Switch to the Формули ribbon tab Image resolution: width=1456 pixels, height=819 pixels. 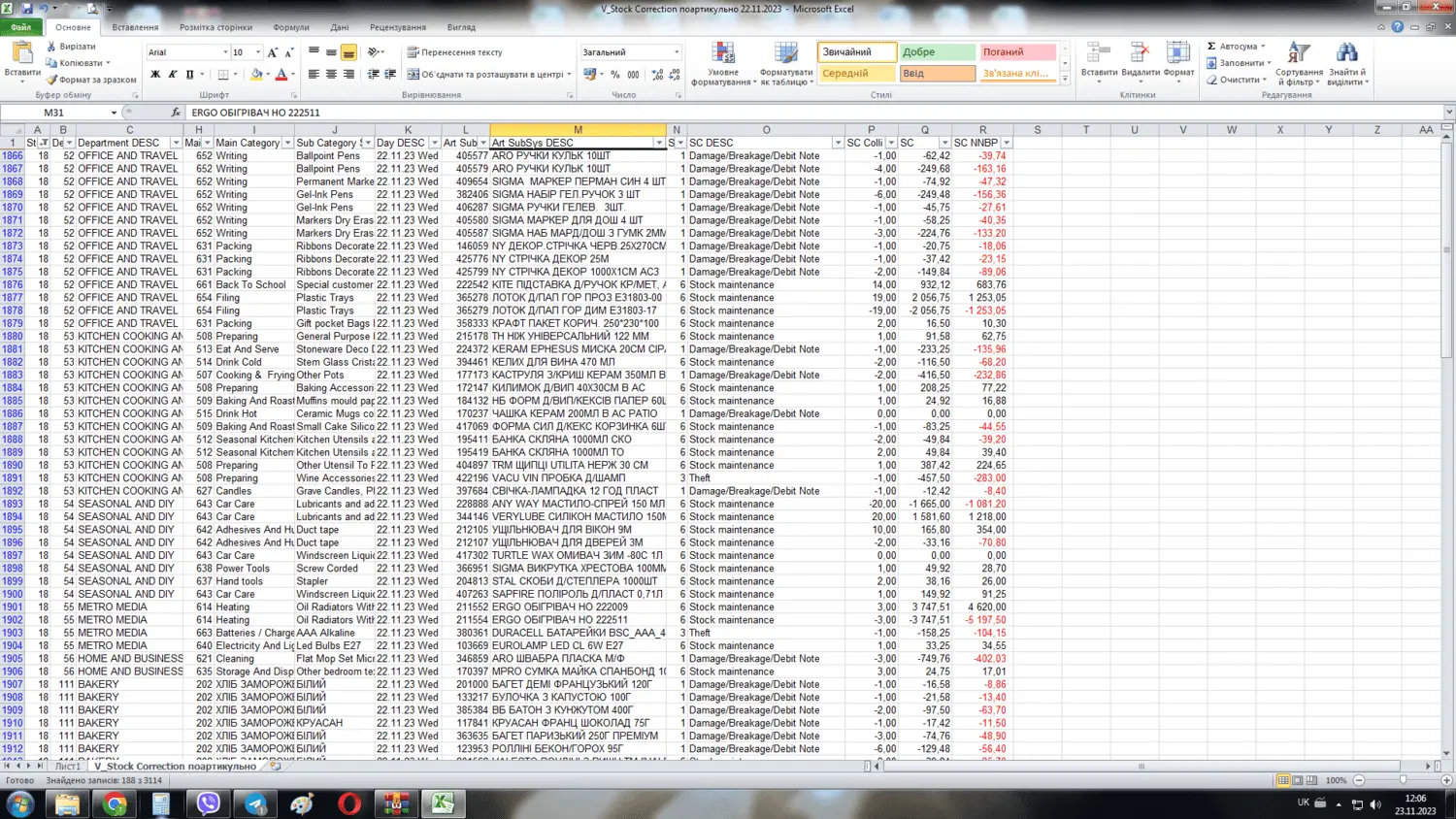[290, 27]
